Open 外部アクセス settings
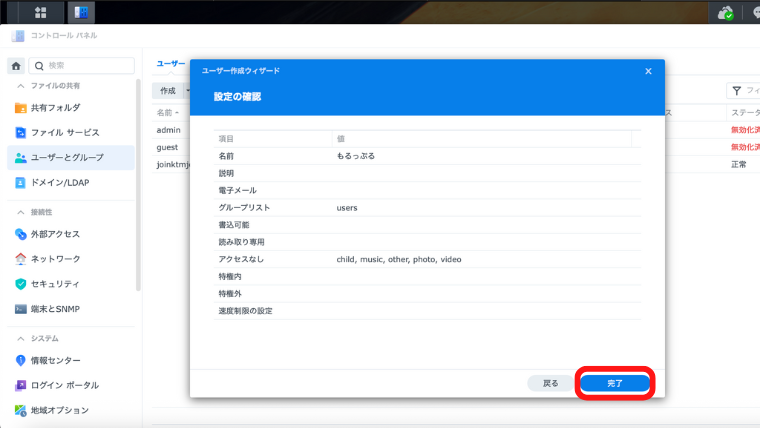Image resolution: width=760 pixels, height=428 pixels. point(55,234)
